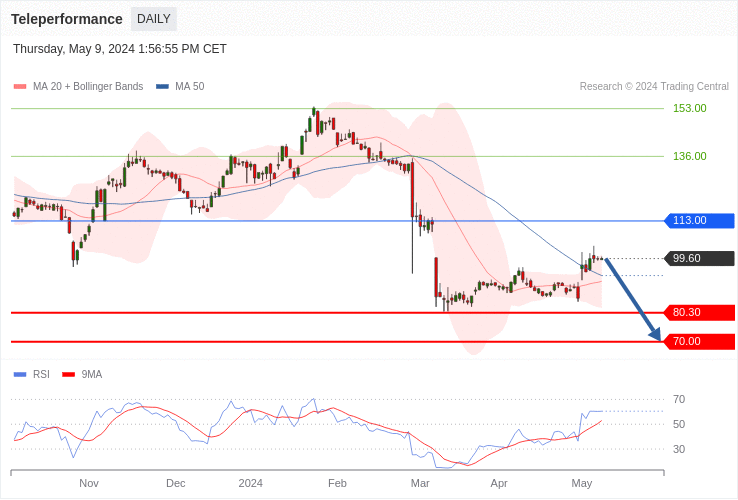Click the DAILY timeframe badge
Image resolution: width=738 pixels, height=500 pixels.
pyautogui.click(x=153, y=19)
